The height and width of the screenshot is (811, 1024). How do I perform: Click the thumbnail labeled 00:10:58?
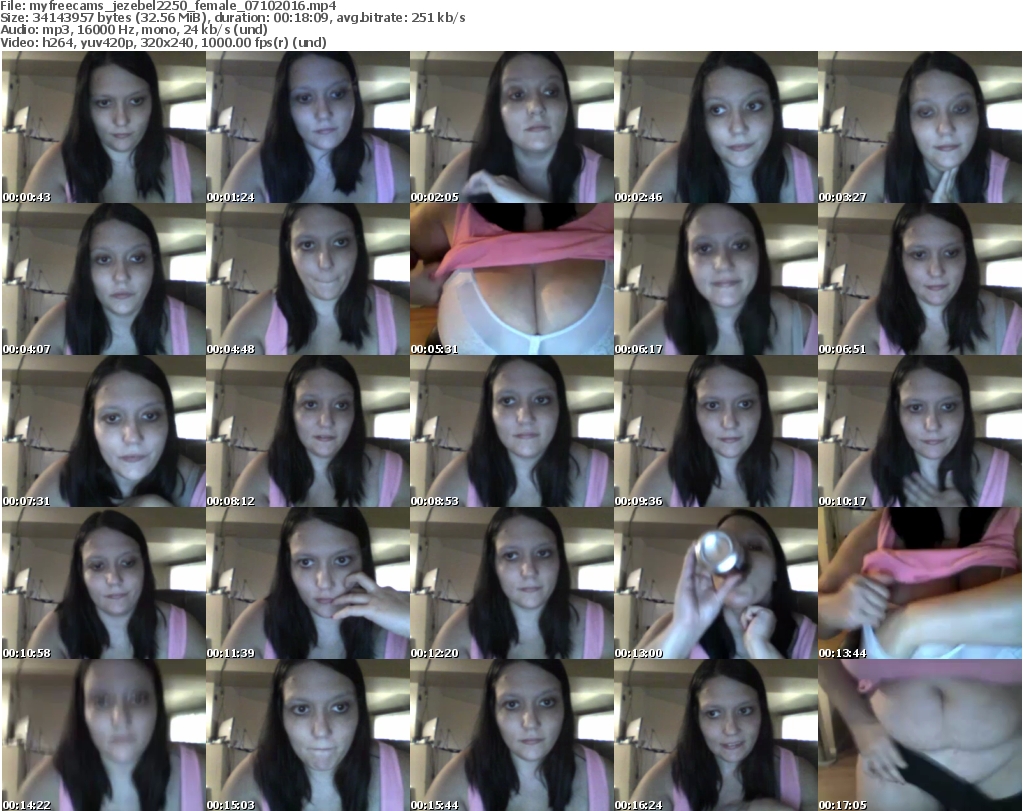coord(103,583)
